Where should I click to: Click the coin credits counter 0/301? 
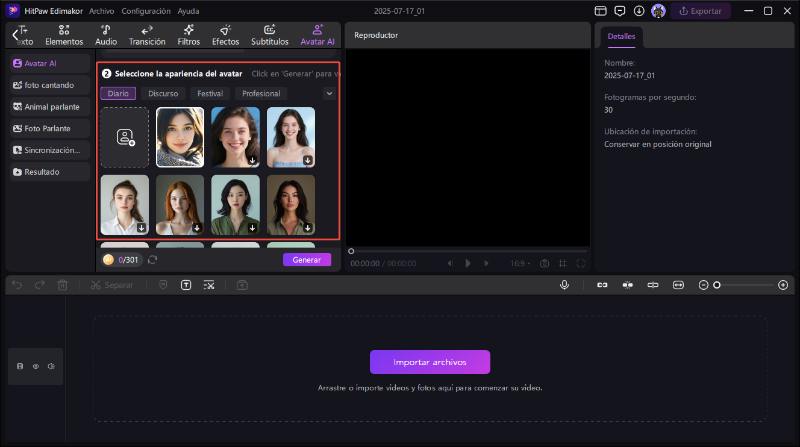click(121, 260)
